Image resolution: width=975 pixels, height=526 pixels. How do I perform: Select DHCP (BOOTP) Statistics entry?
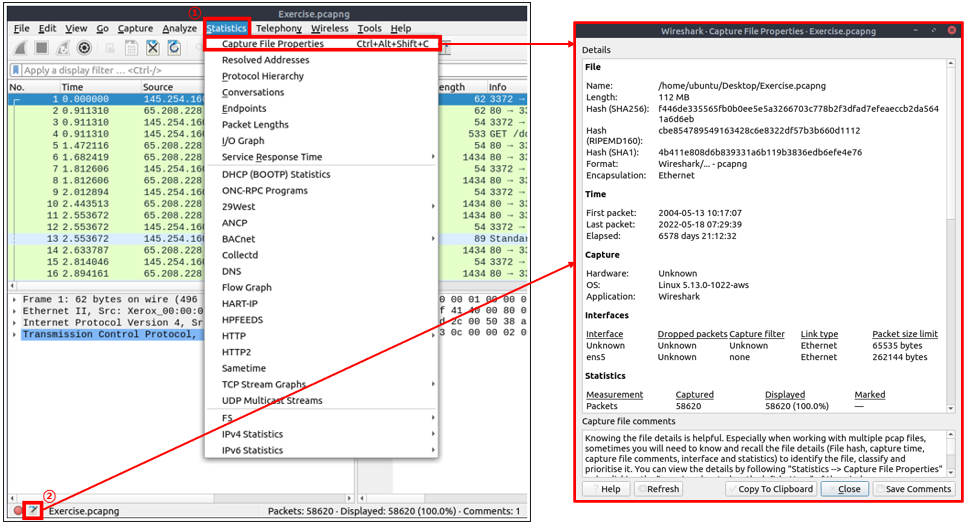point(321,175)
